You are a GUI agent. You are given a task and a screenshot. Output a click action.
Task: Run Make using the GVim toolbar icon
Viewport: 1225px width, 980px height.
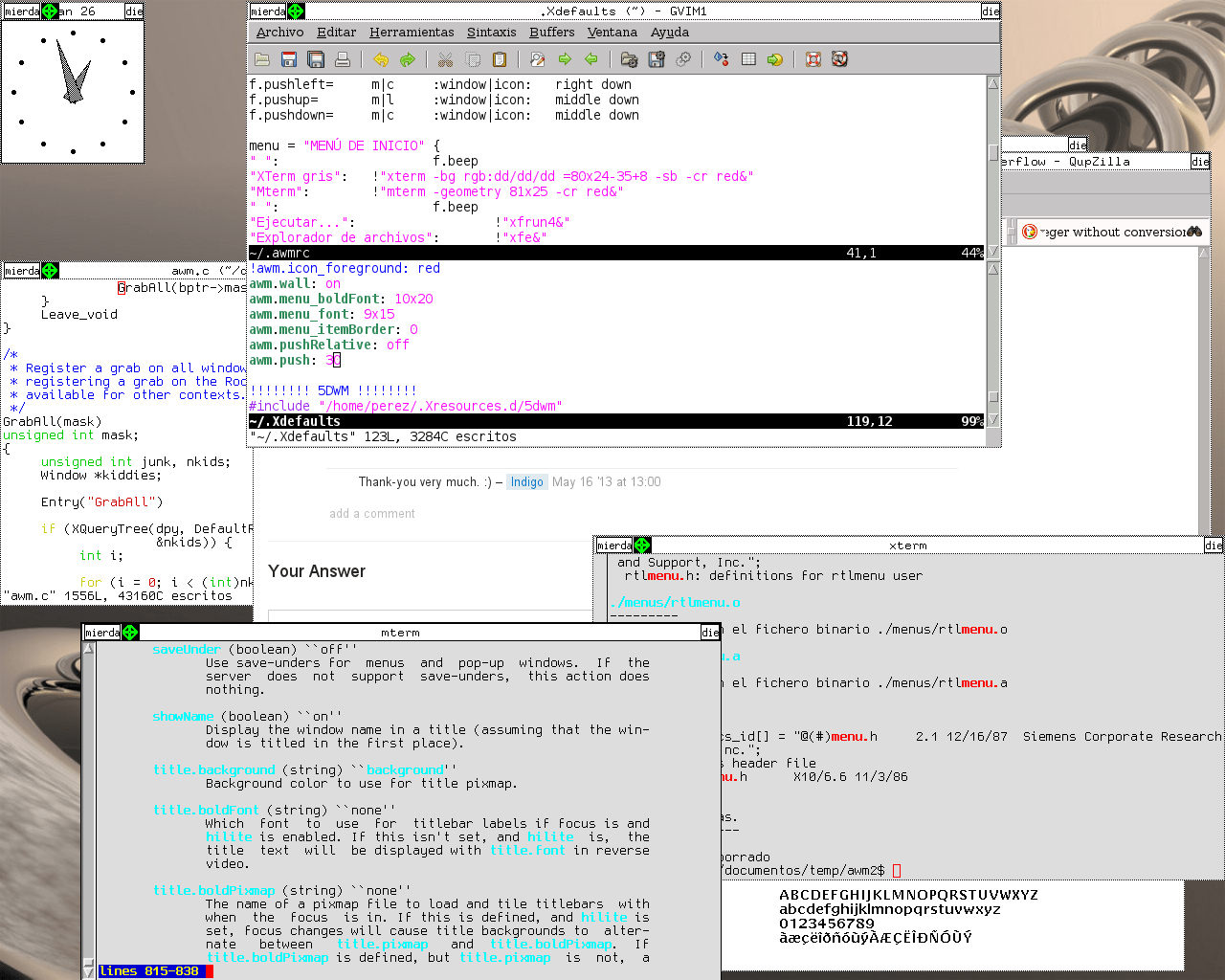pos(722,59)
